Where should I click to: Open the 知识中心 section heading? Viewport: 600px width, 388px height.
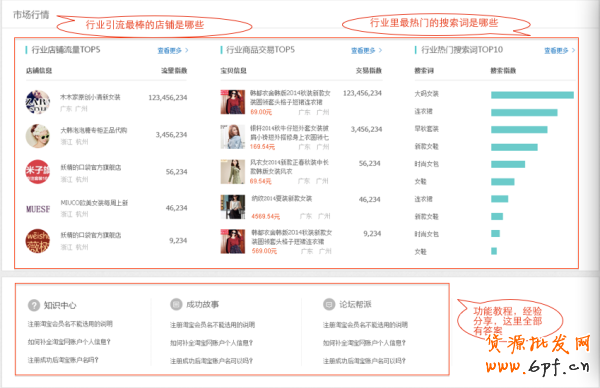coord(60,305)
